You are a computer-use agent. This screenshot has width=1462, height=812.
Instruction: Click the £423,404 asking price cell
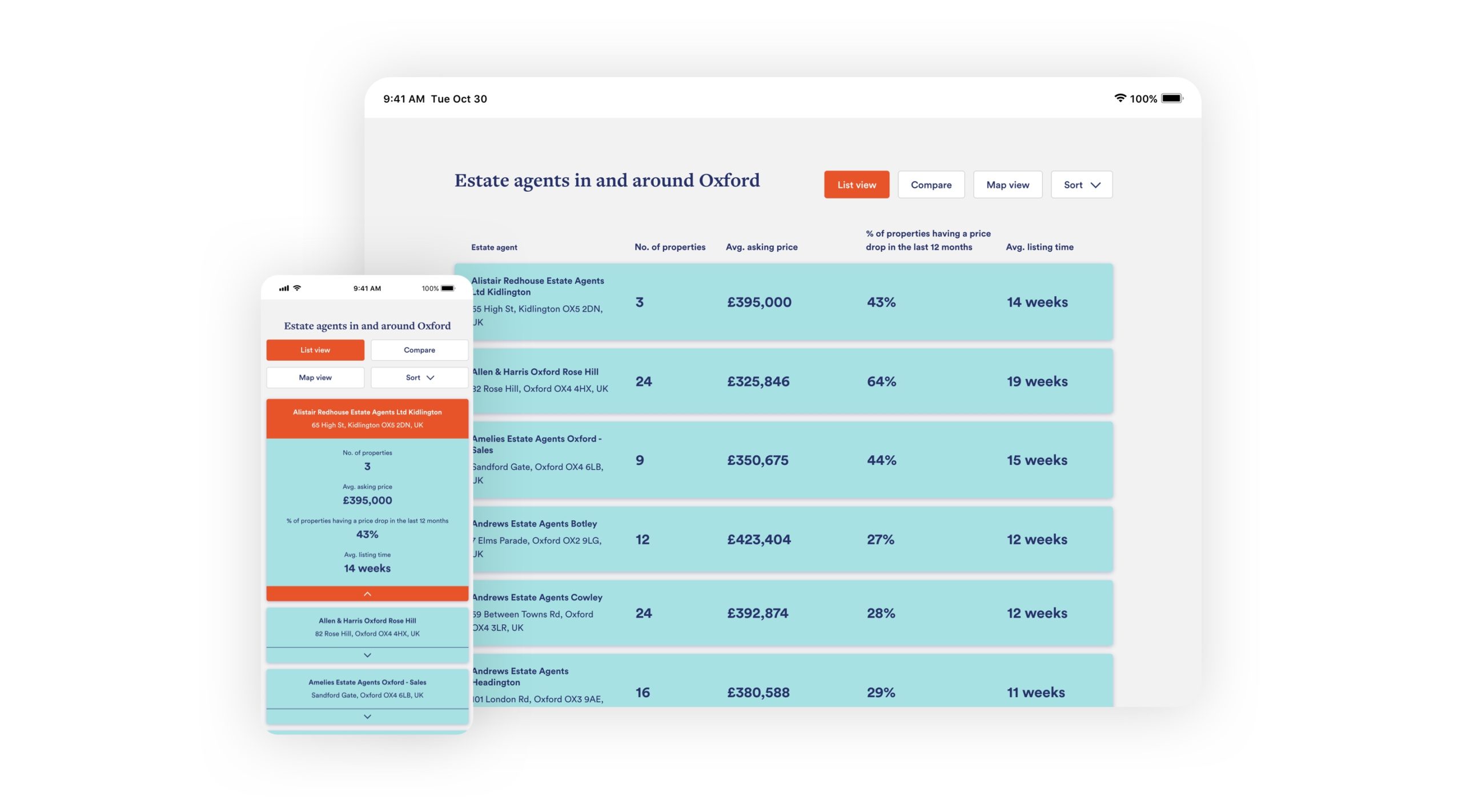pyautogui.click(x=758, y=539)
